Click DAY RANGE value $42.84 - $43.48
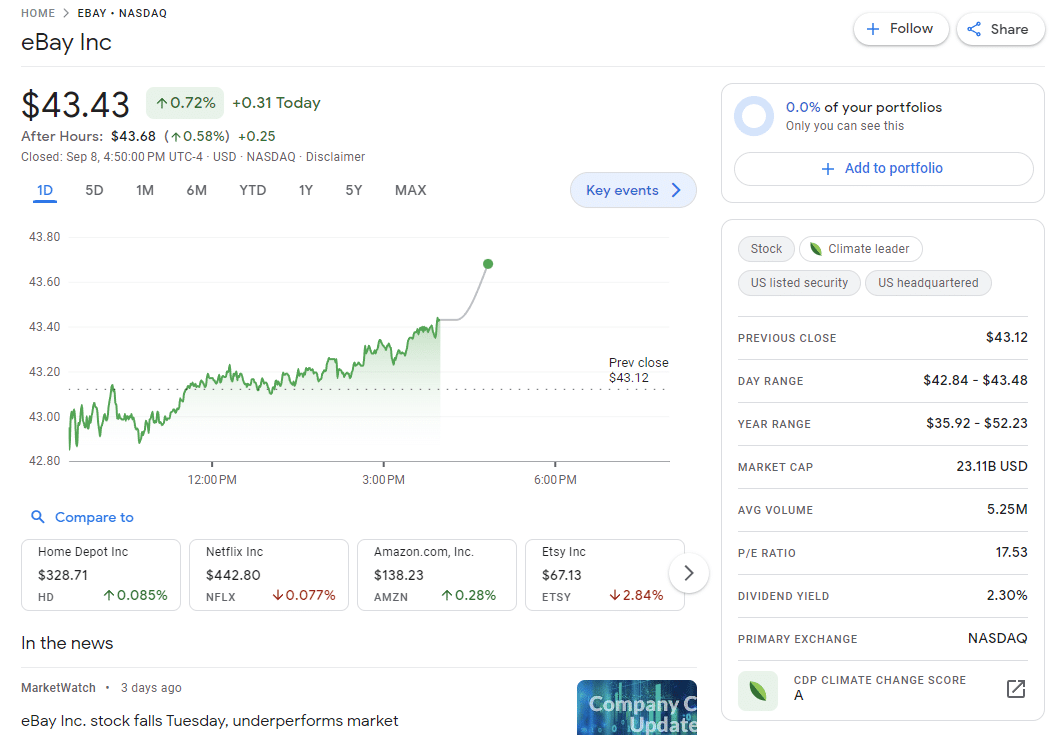1063x735 pixels. pyautogui.click(x=975, y=380)
